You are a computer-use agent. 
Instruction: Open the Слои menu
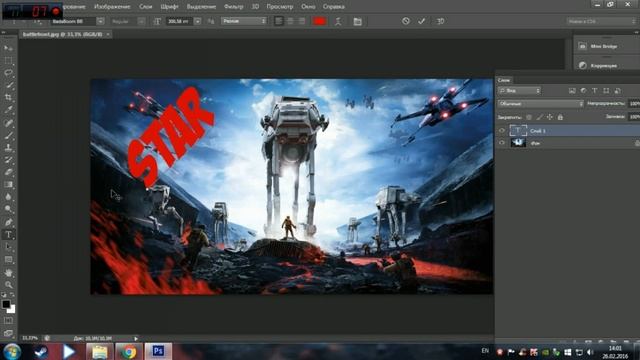pos(145,7)
